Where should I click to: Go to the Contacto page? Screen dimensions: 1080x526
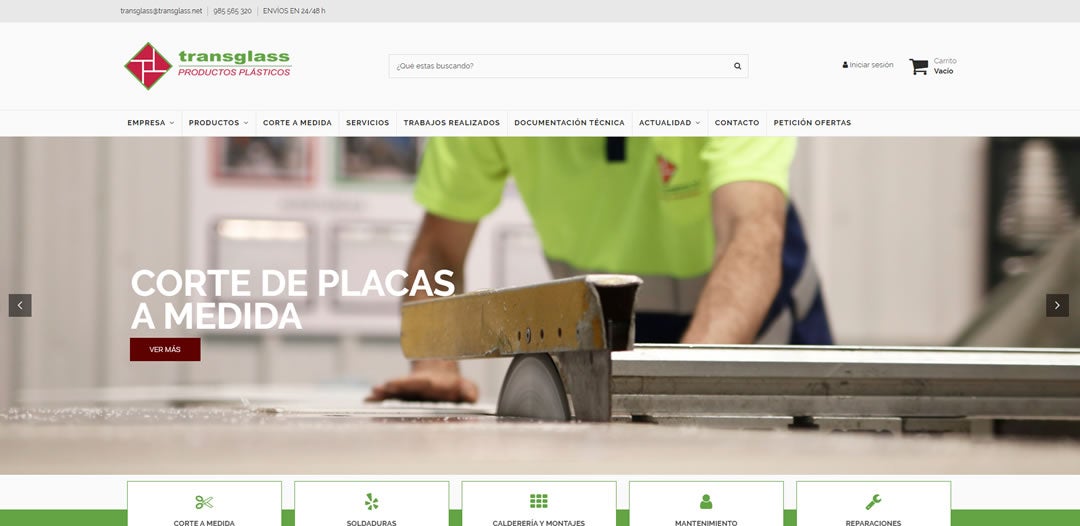click(737, 123)
